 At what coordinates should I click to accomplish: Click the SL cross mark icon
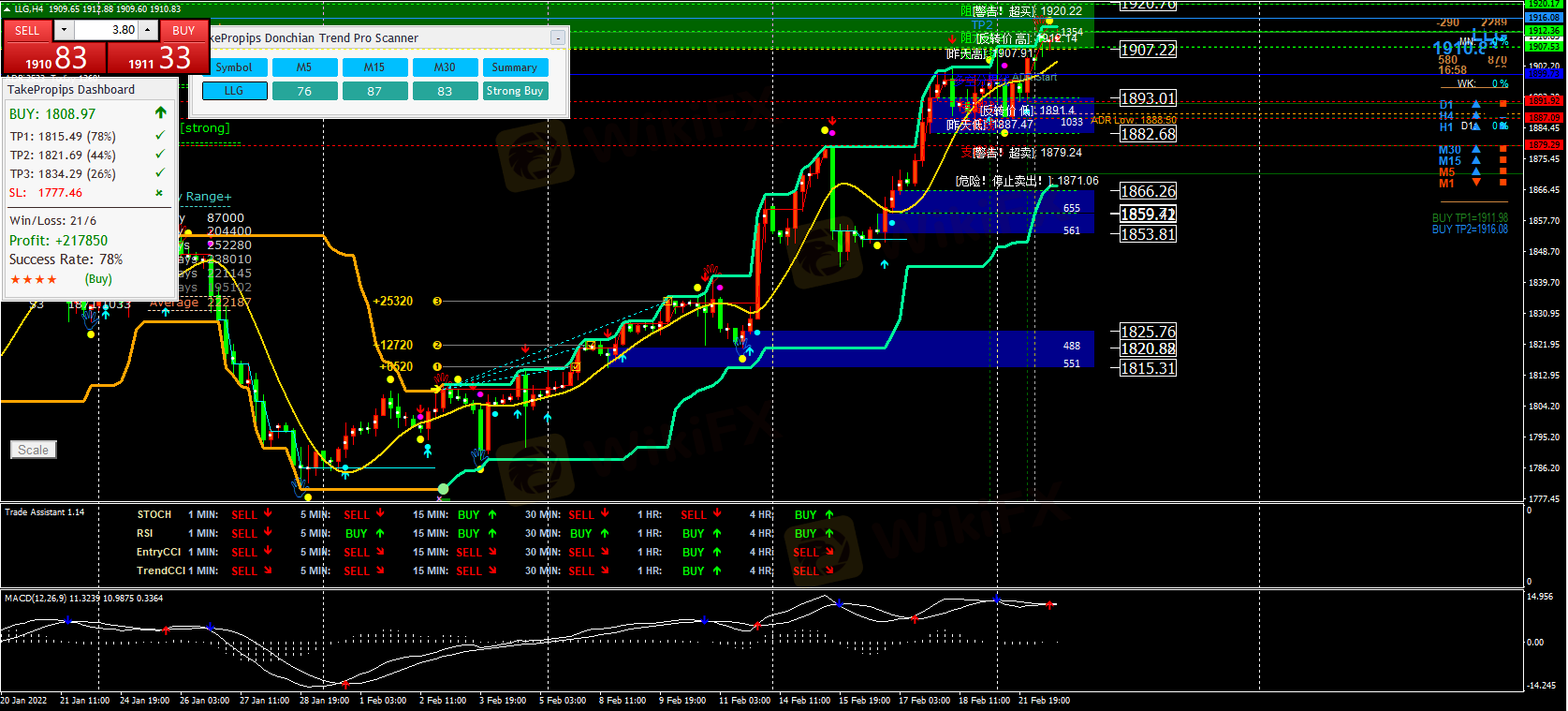159,193
